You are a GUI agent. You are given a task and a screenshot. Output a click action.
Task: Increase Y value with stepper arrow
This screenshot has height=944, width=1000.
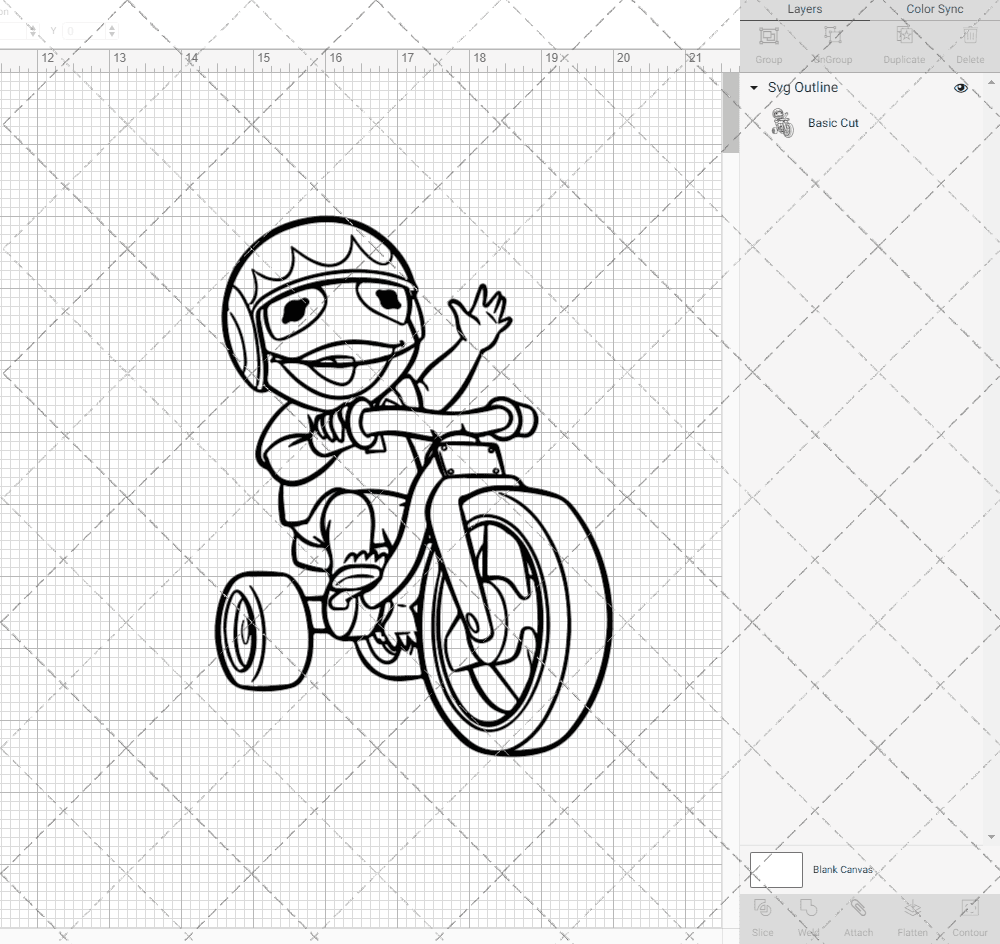tap(112, 27)
